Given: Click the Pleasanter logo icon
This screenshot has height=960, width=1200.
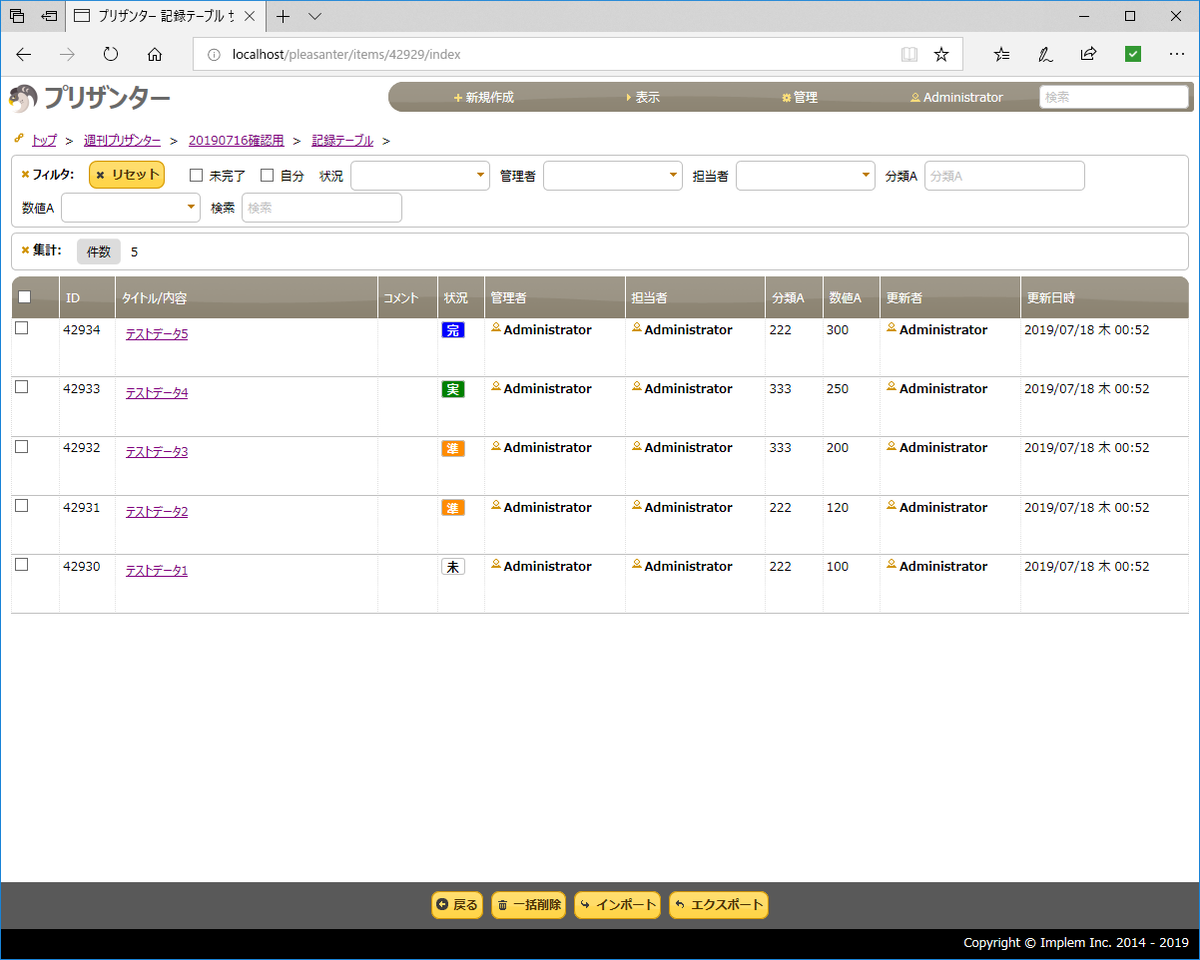Looking at the screenshot, I should tap(22, 98).
